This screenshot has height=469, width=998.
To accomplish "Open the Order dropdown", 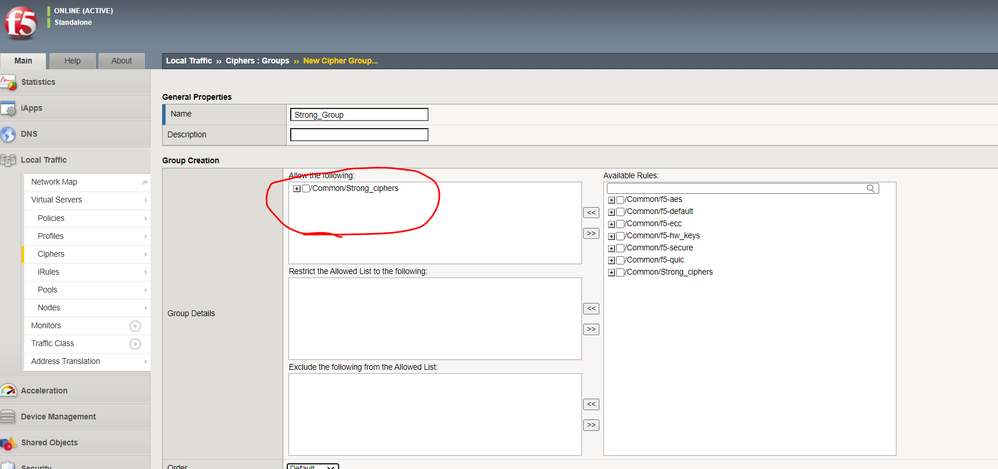I will click(313, 466).
